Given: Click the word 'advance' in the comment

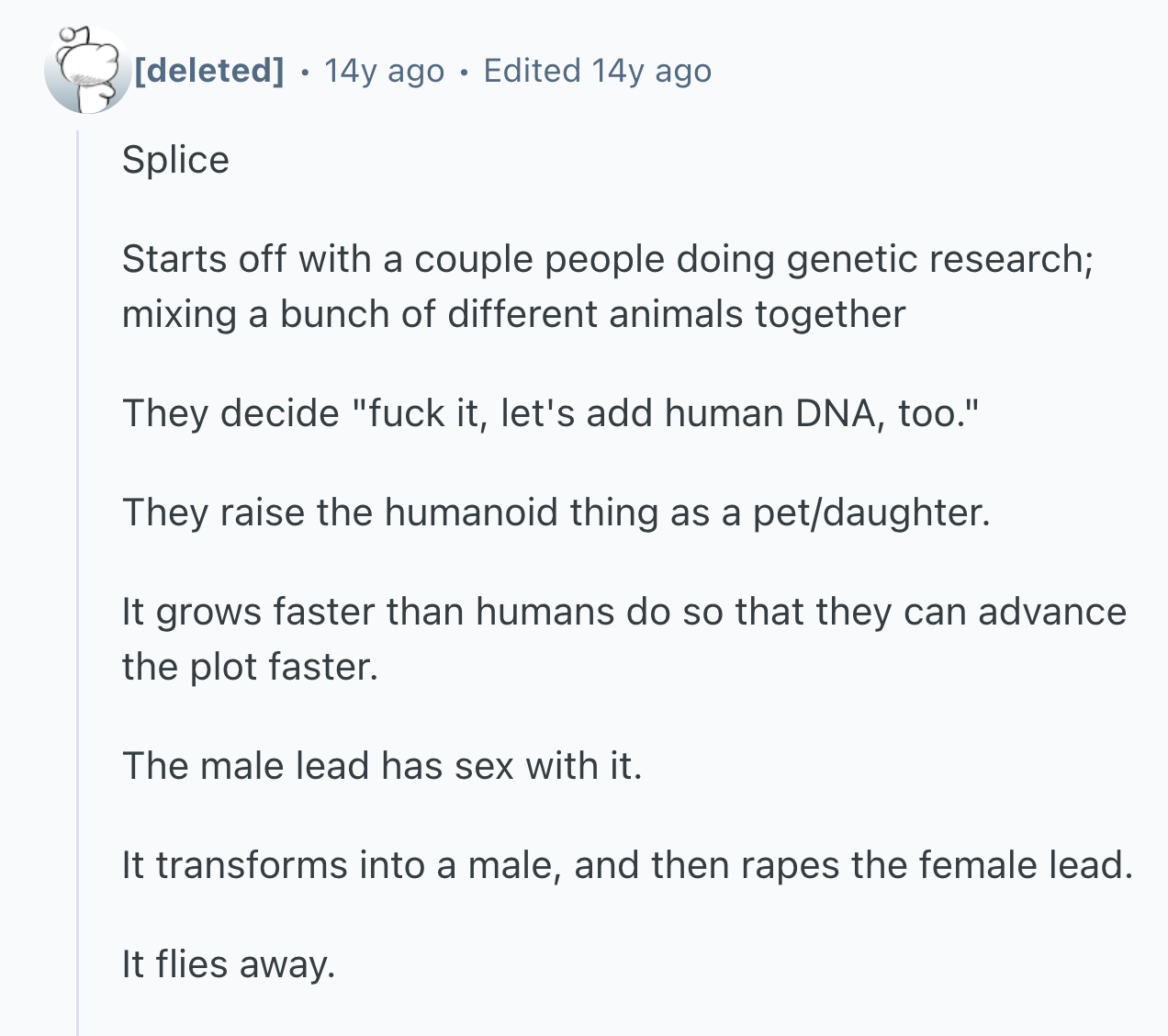Looking at the screenshot, I should (x=1051, y=612).
